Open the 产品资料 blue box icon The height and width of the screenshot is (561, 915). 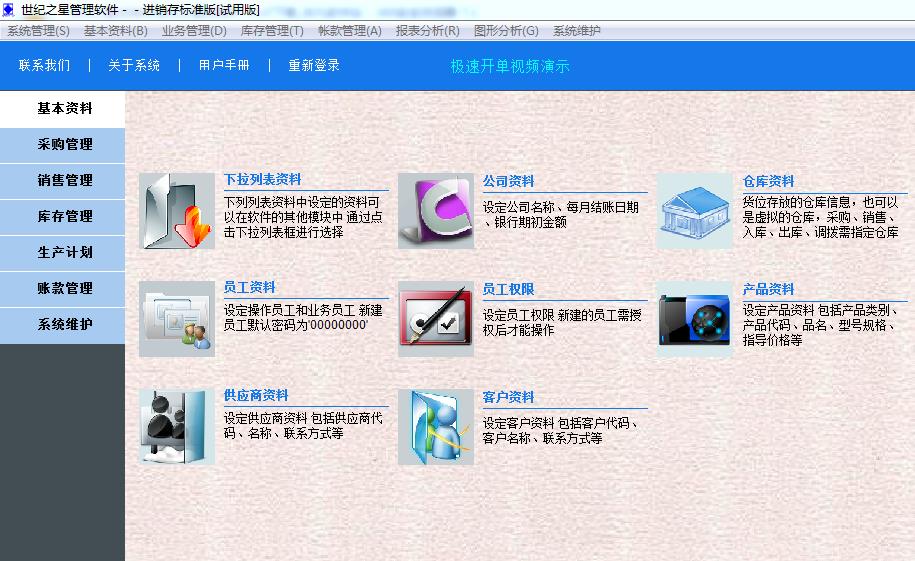[695, 319]
